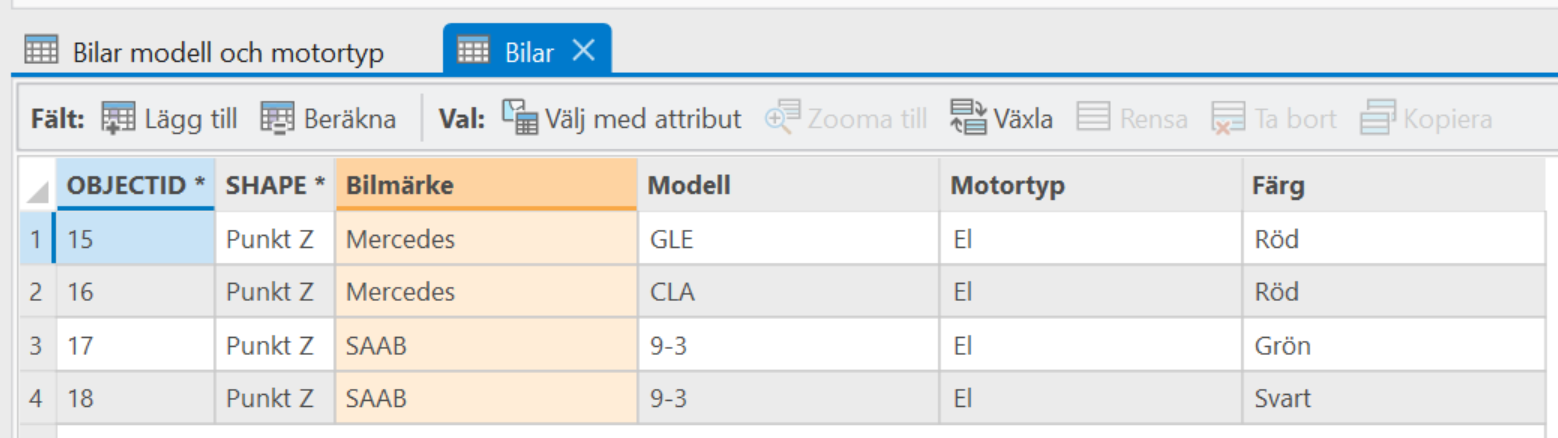This screenshot has height=438, width=1558.
Task: Click the Modell column header
Action: (x=788, y=185)
